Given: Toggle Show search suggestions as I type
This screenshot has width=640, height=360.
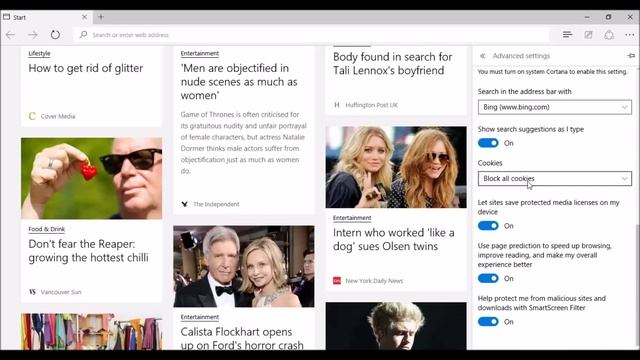Looking at the screenshot, I should pos(488,143).
